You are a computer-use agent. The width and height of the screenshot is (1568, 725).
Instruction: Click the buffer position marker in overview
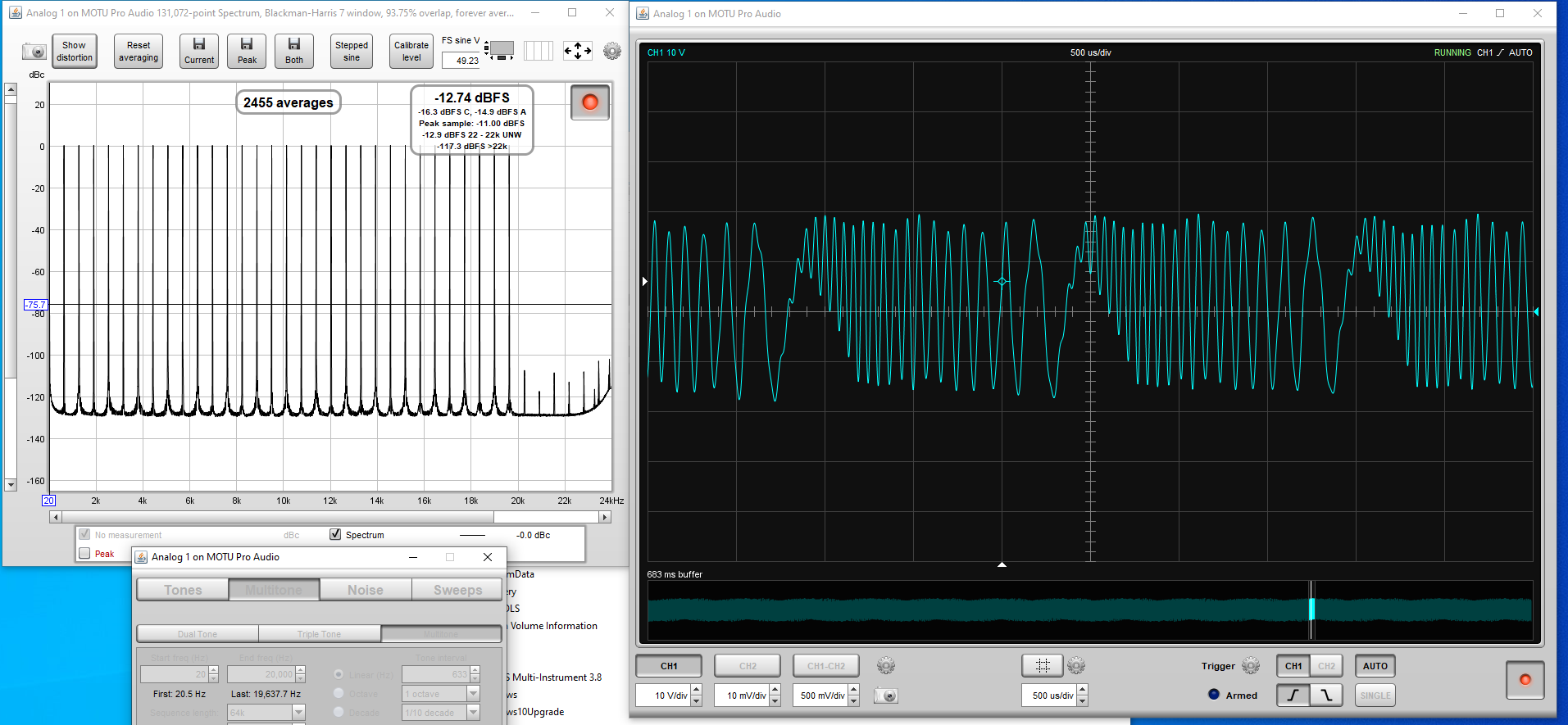(x=1311, y=609)
